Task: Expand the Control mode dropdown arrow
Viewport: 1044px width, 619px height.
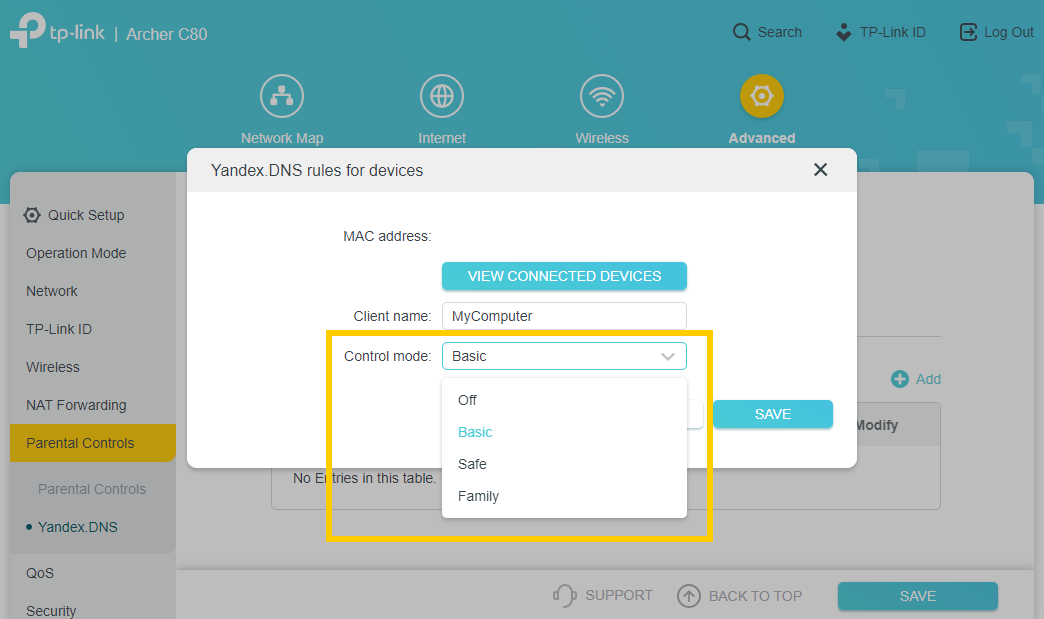Action: point(668,356)
